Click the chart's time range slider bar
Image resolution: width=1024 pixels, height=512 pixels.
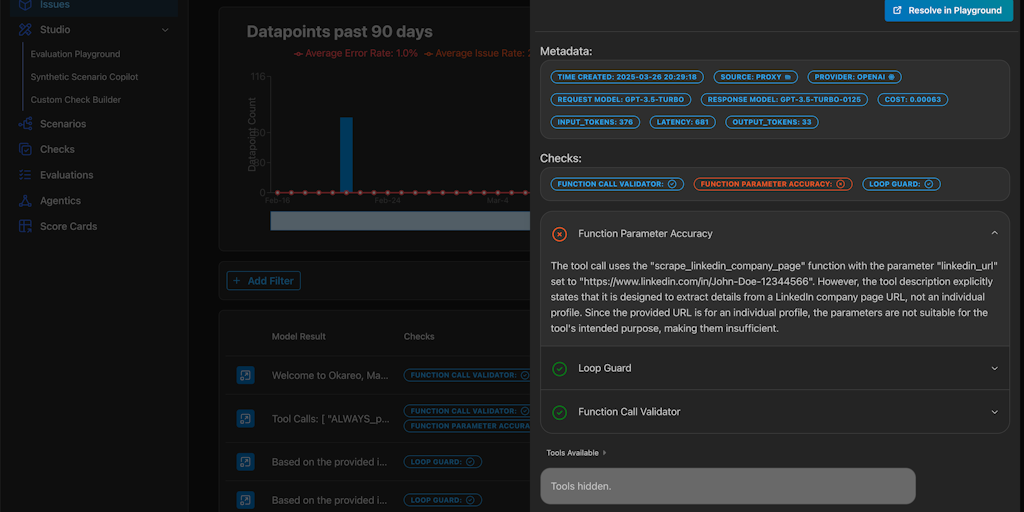[x=400, y=220]
